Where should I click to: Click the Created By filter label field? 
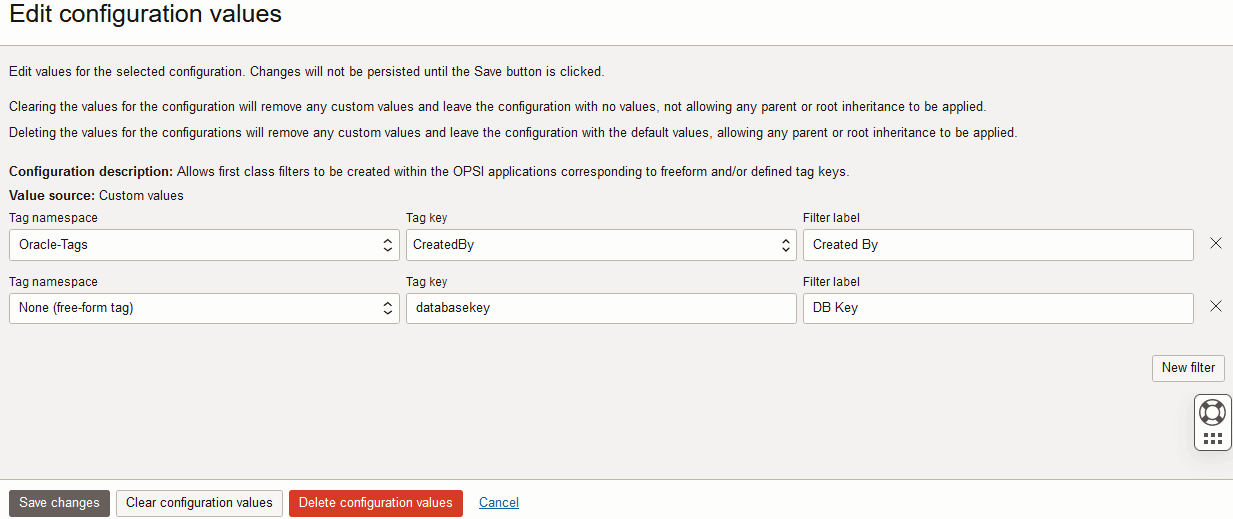point(997,245)
